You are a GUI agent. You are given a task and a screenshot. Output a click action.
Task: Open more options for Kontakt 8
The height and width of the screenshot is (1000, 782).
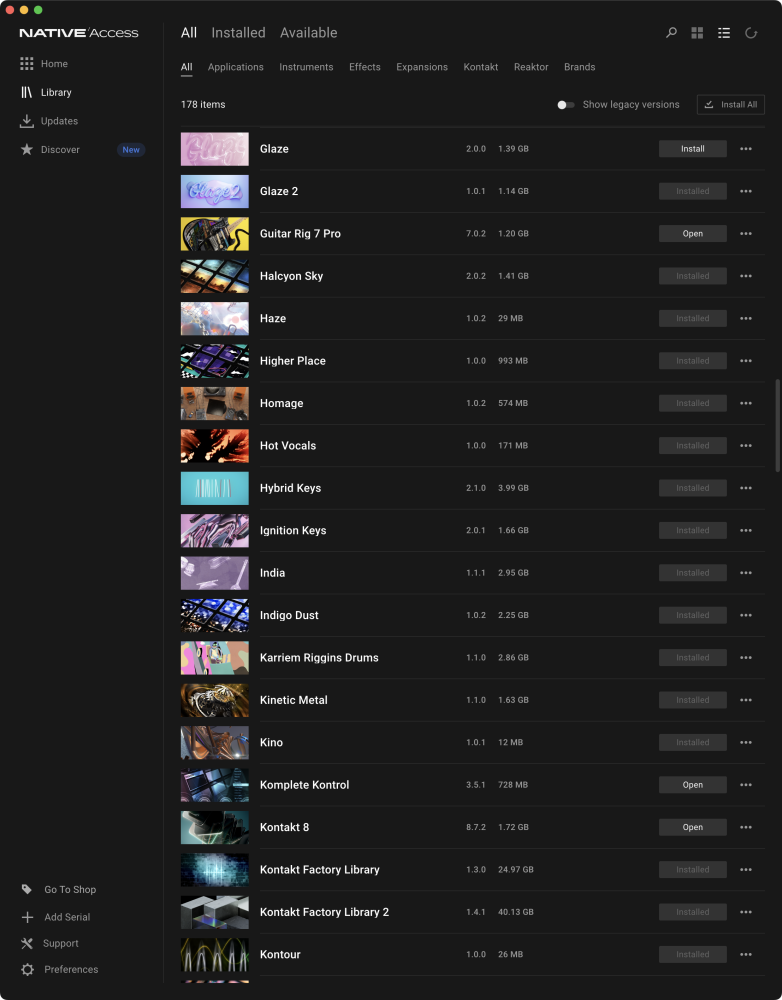pyautogui.click(x=746, y=827)
